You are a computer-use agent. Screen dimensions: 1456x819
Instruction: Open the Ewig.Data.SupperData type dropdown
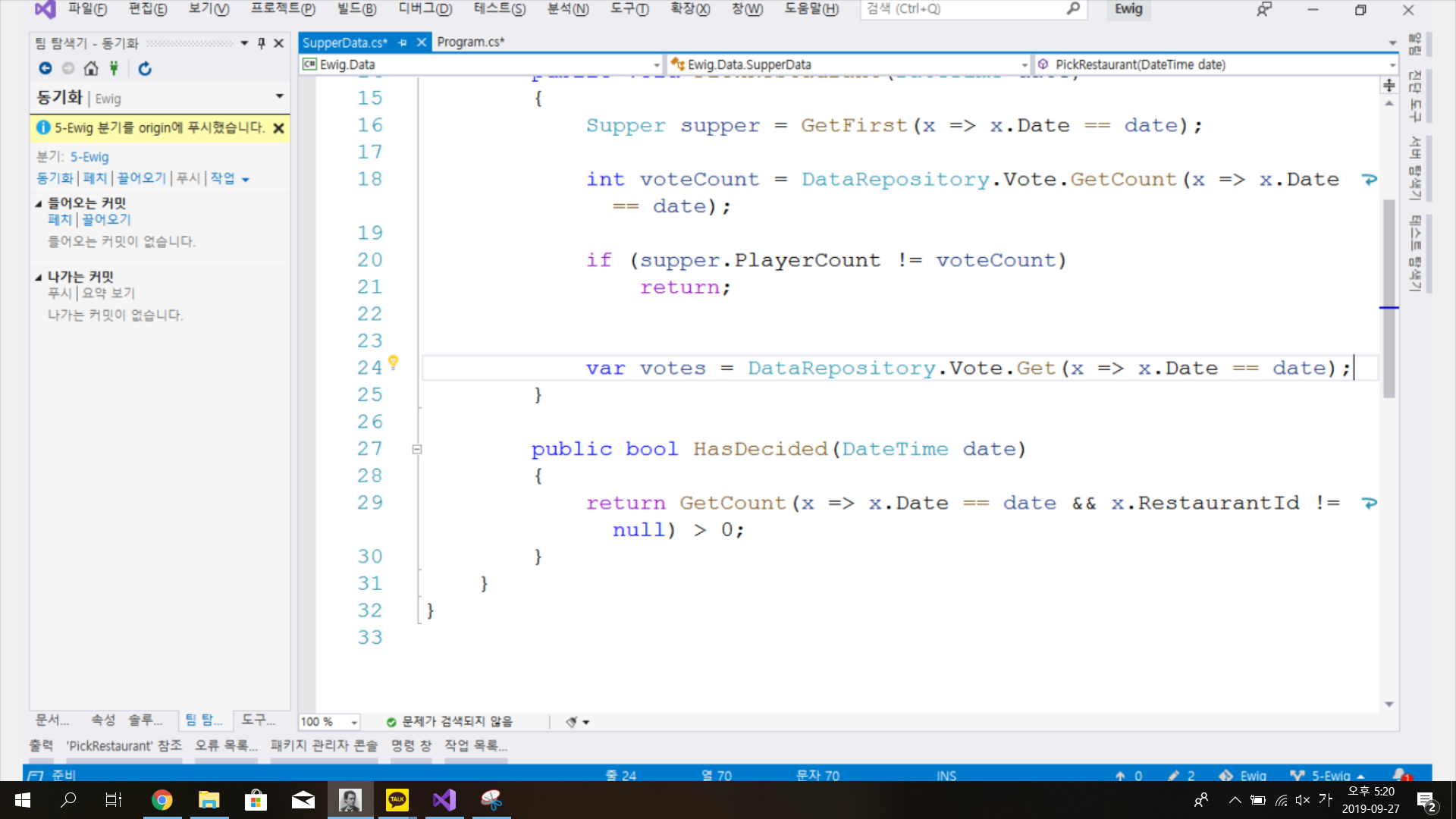point(1024,64)
